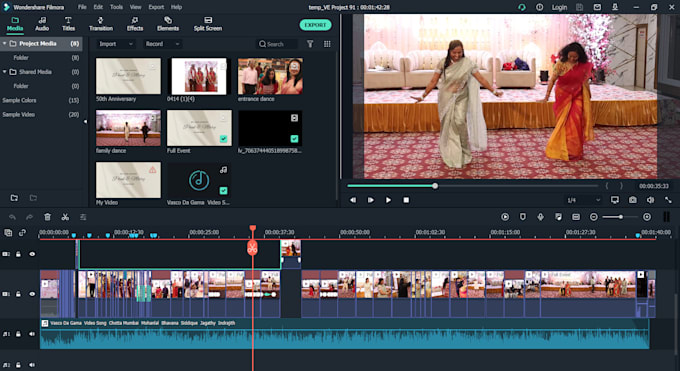Zoom in the timeline with plus icon

[x=647, y=217]
